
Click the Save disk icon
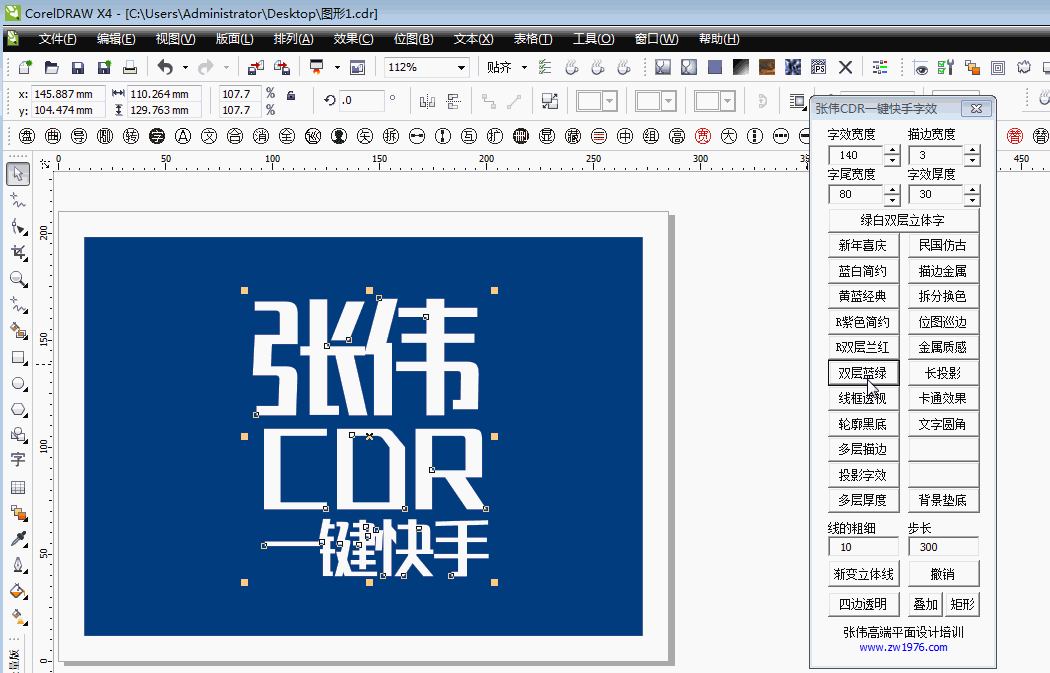(x=78, y=68)
